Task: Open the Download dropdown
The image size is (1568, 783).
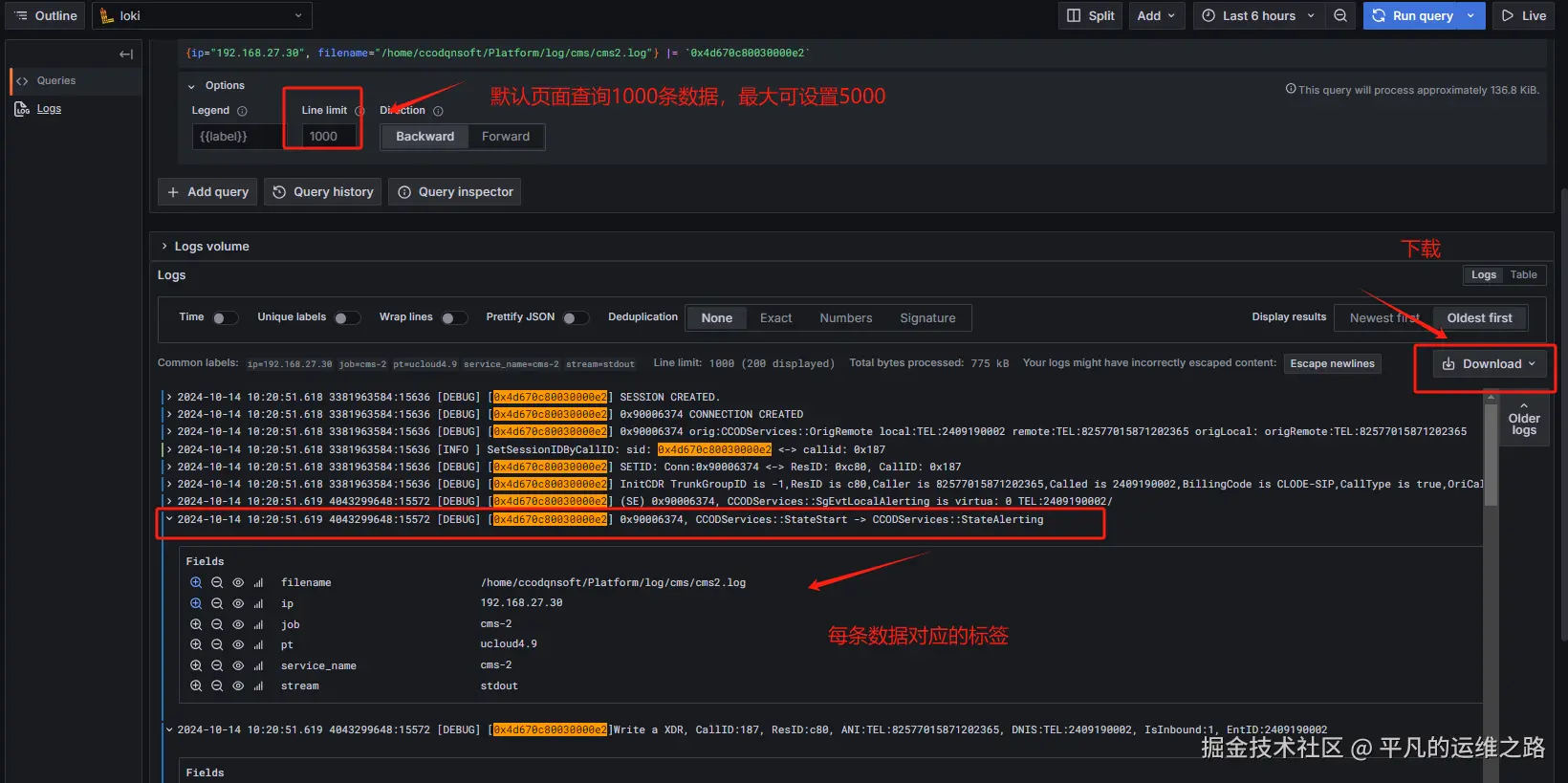Action: [1489, 364]
